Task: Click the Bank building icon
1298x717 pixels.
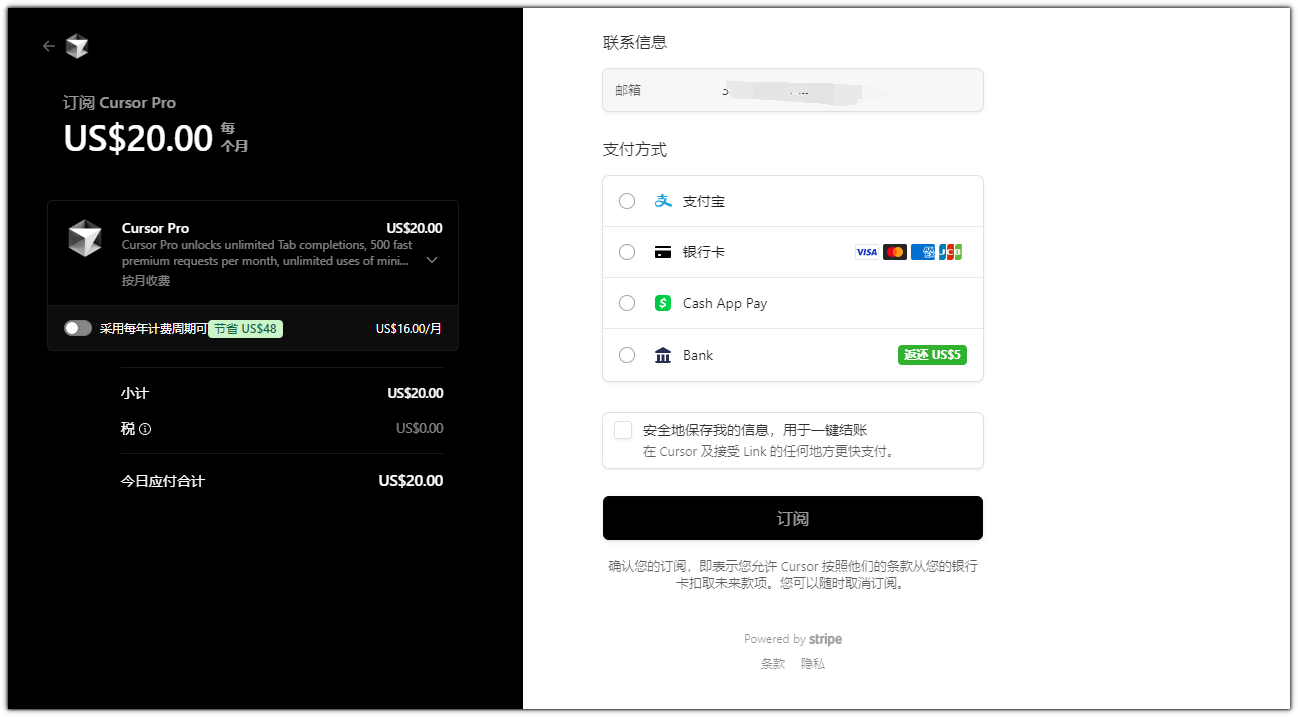Action: [x=663, y=355]
